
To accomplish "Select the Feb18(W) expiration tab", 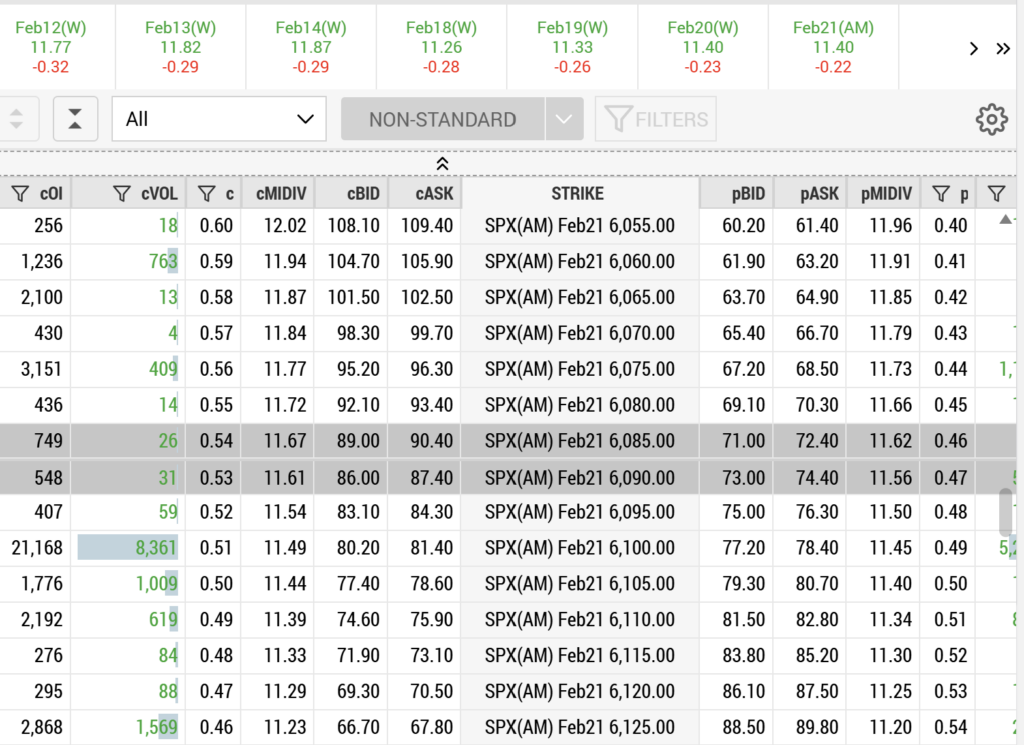I will coord(441,47).
